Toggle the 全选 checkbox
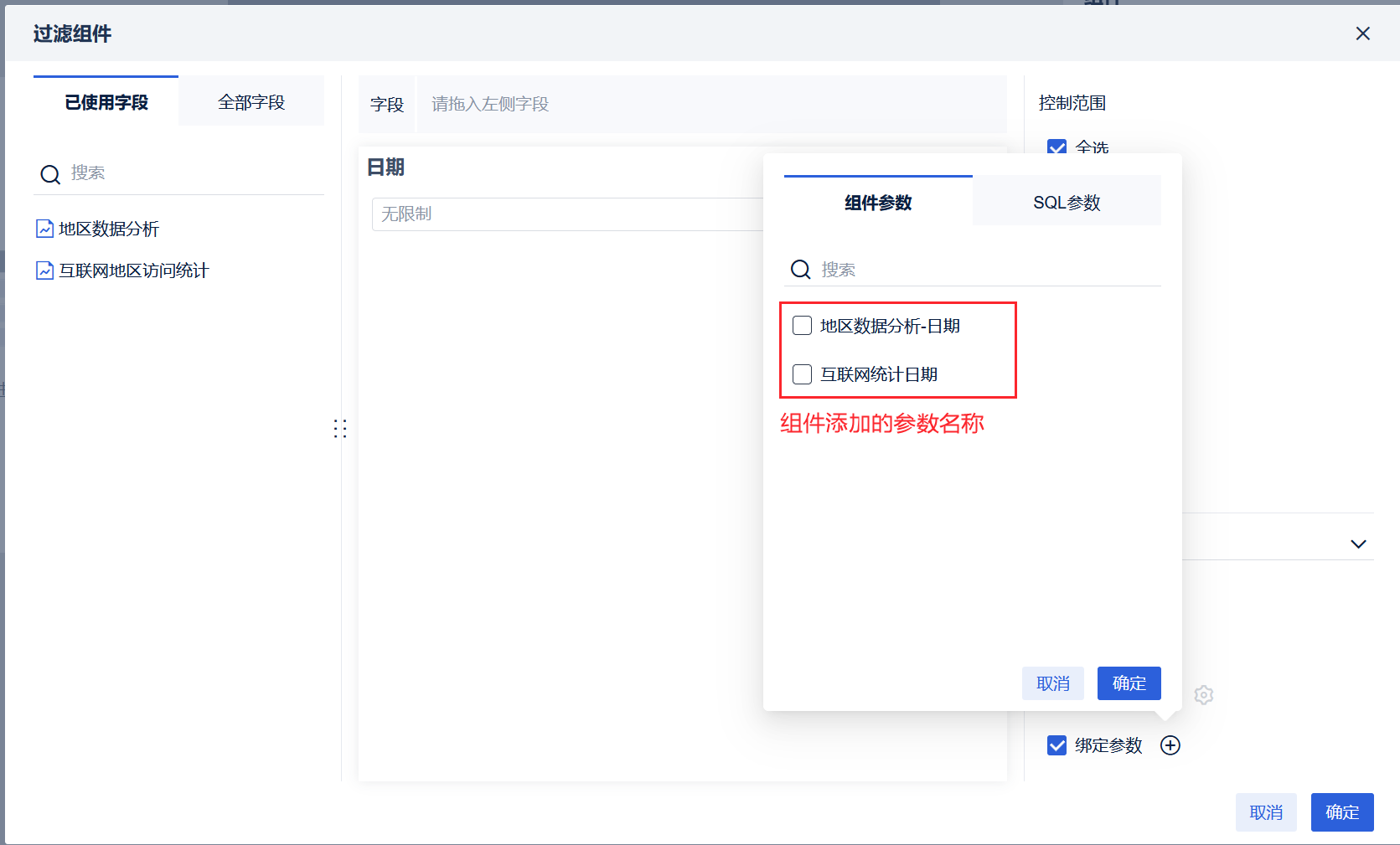 (x=1057, y=147)
